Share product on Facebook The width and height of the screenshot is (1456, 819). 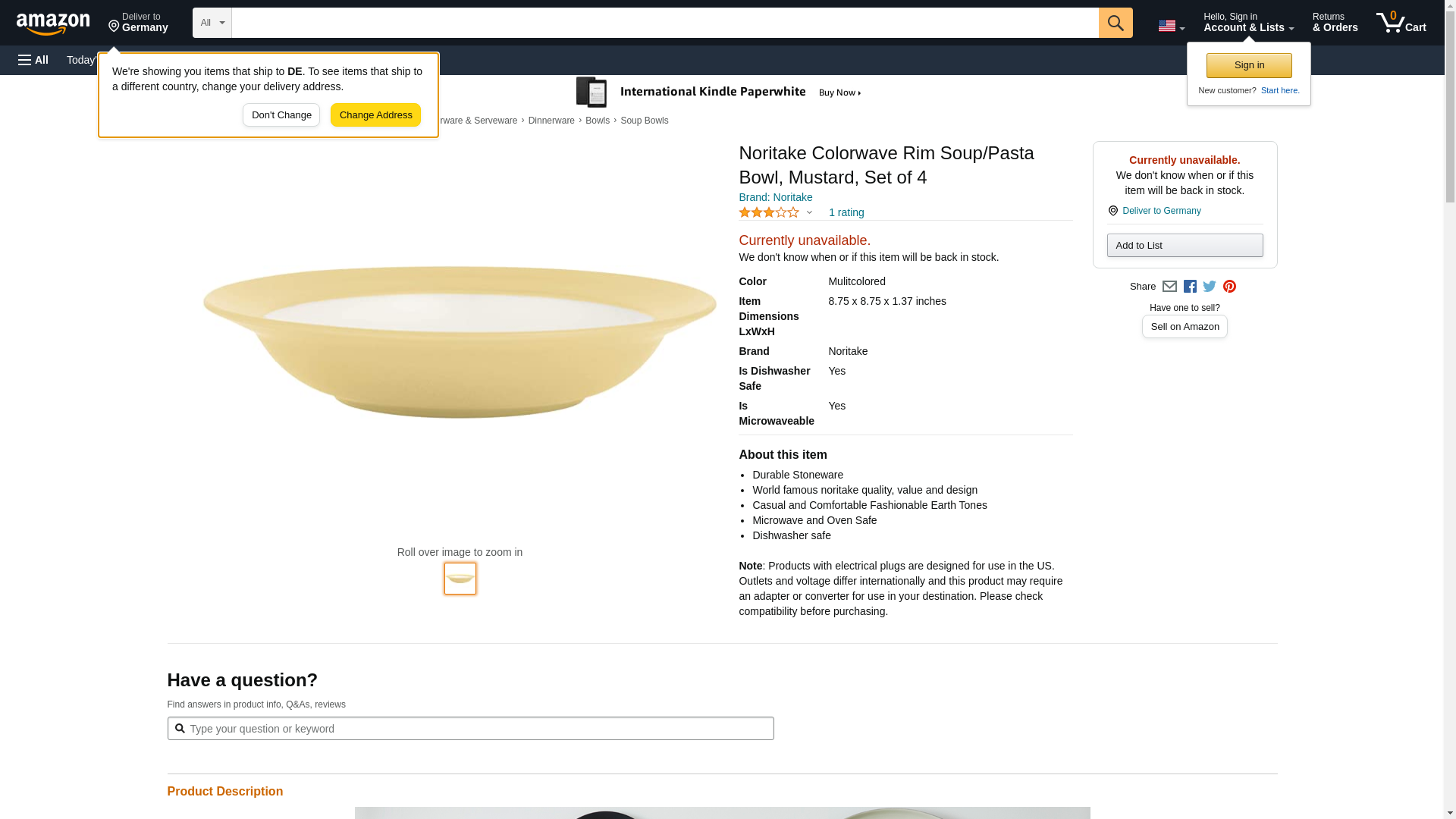point(1190,287)
